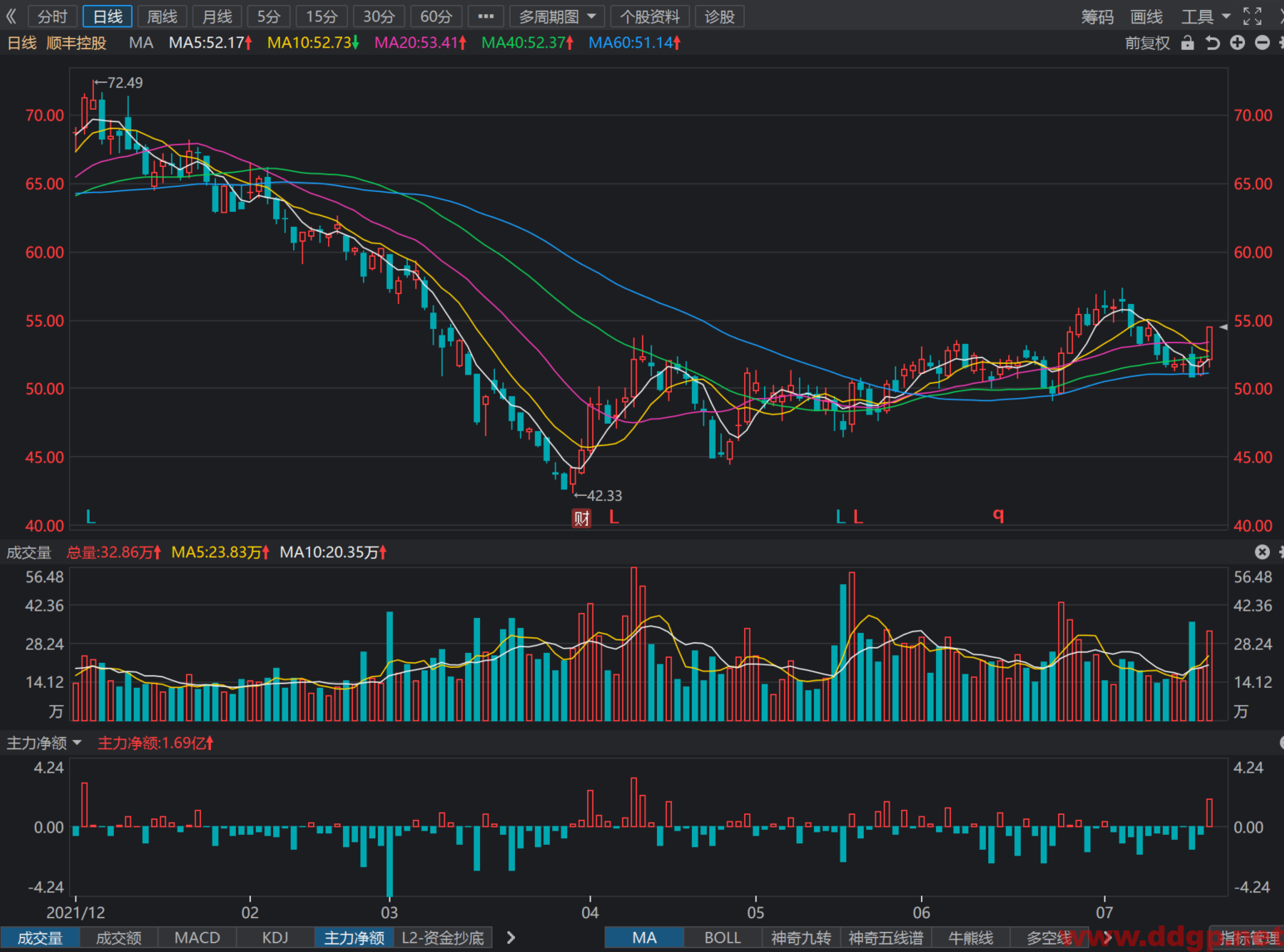Toggle the KDJ indicator tab

(x=275, y=938)
